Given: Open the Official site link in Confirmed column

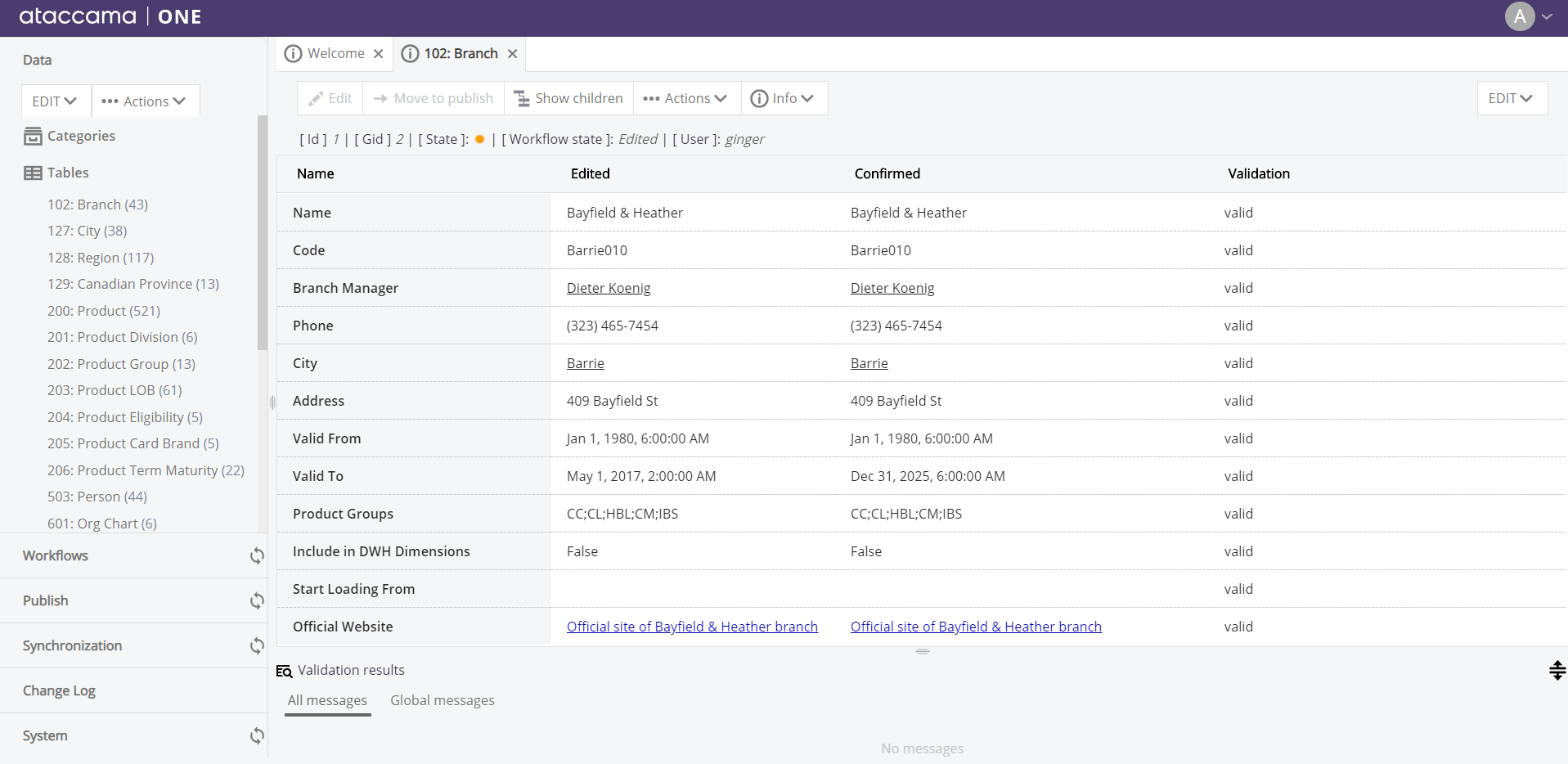Looking at the screenshot, I should point(975,627).
